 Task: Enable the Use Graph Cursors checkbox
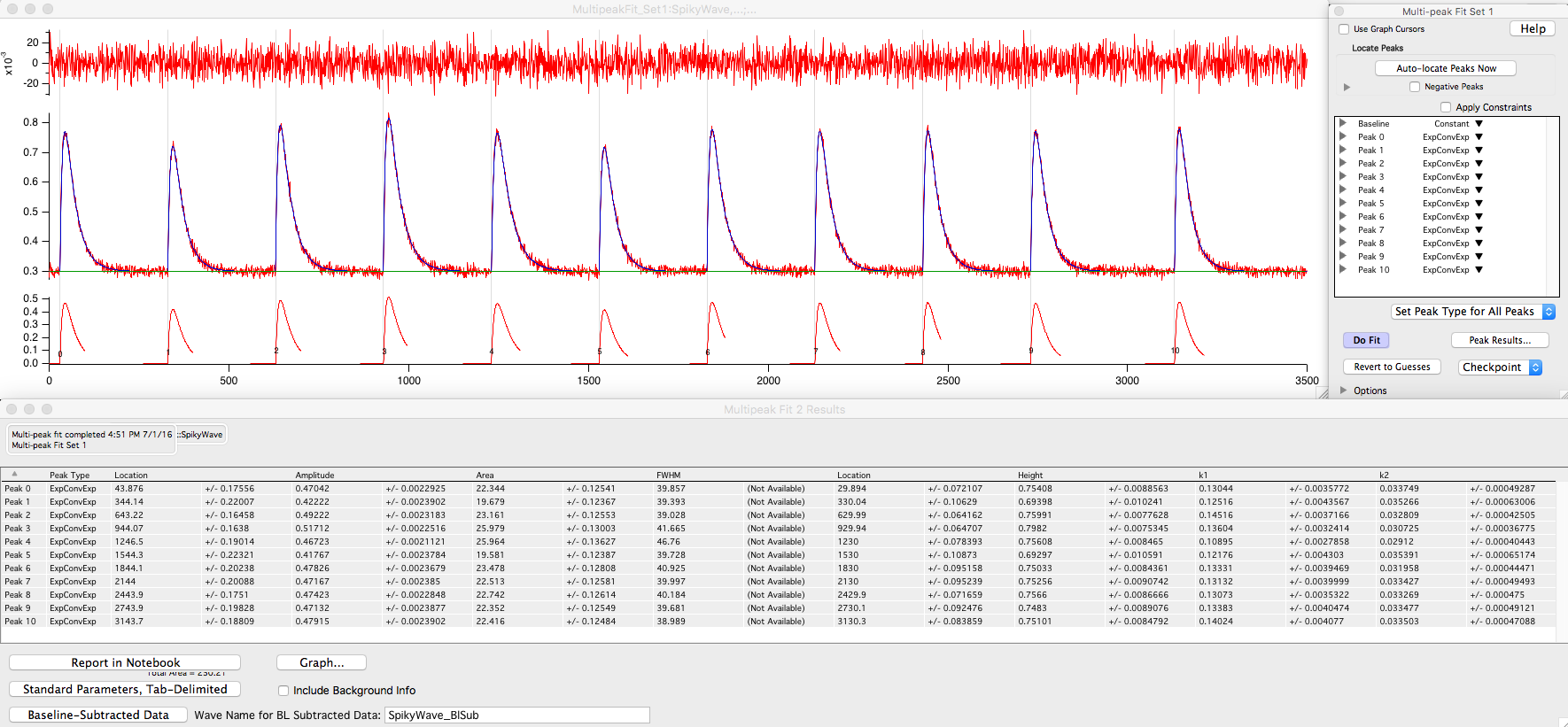1344,29
